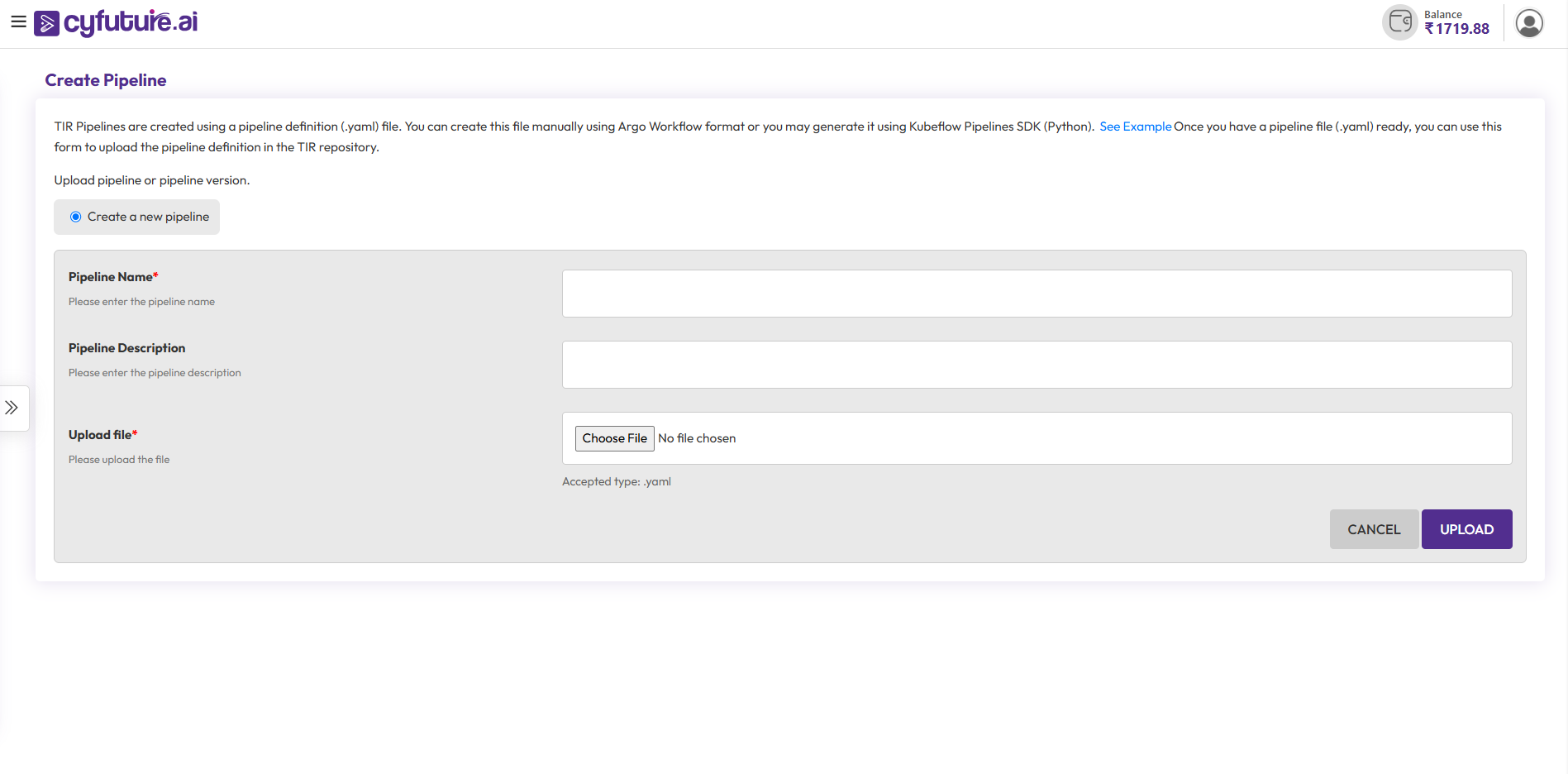This screenshot has width=1568, height=774.
Task: Open the See Example link
Action: (1135, 127)
